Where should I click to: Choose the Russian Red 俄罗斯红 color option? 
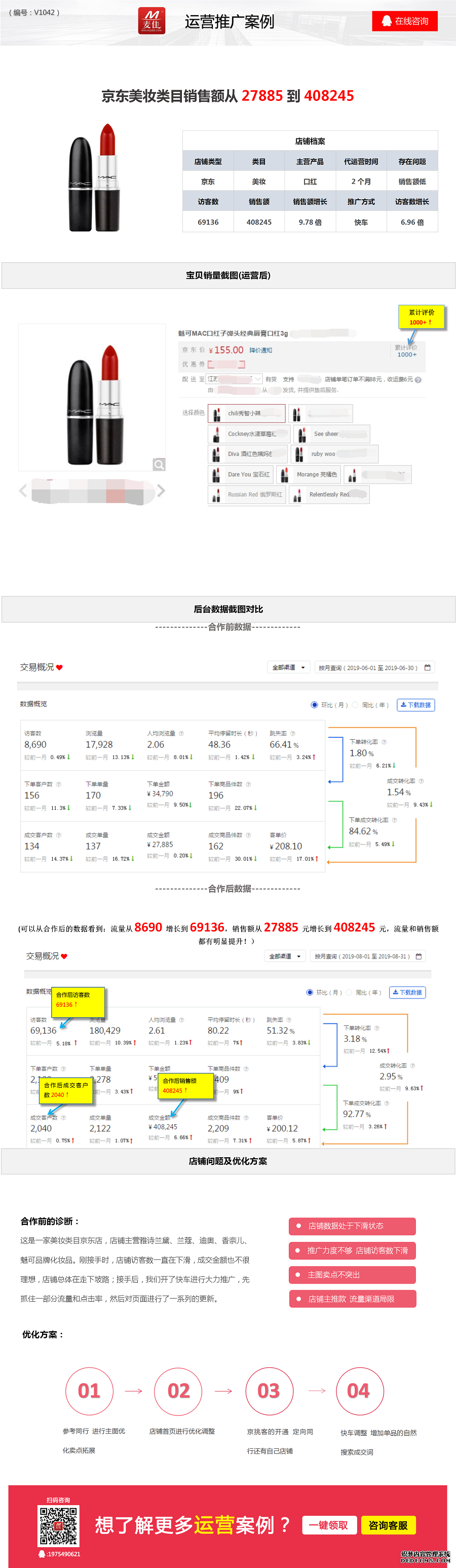tap(247, 495)
